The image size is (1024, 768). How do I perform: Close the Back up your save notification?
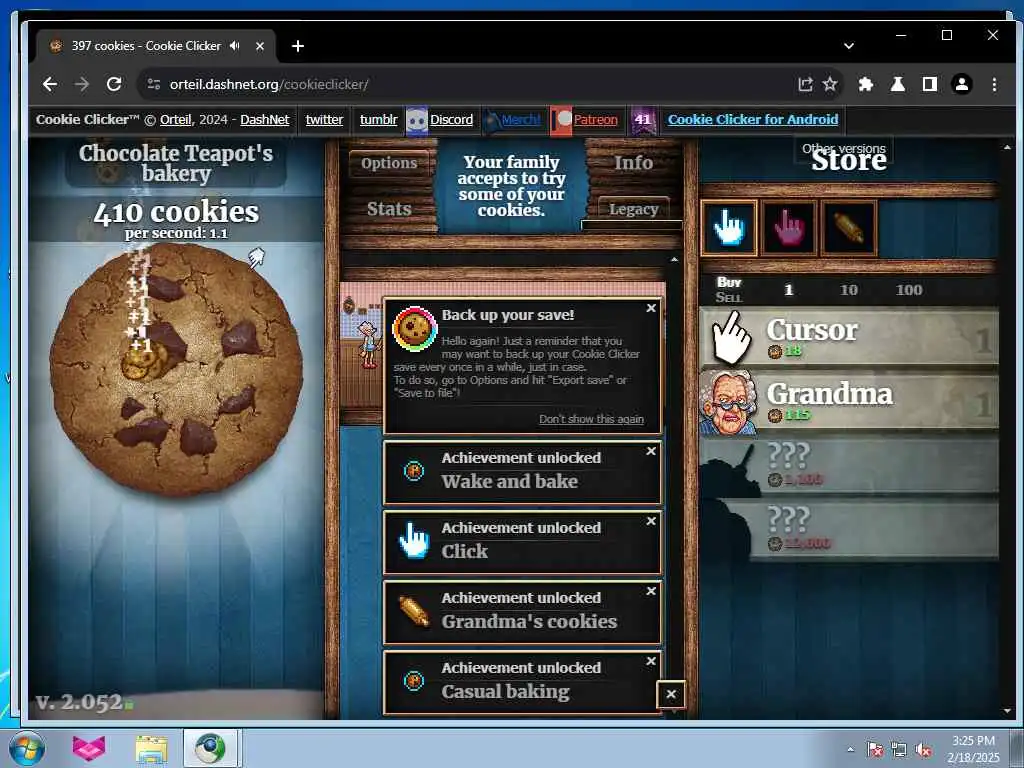(x=651, y=308)
